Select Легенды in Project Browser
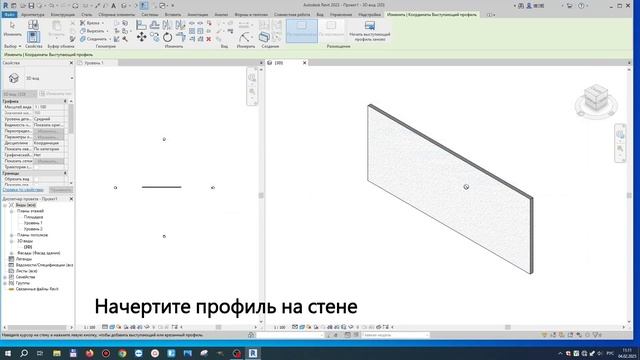This screenshot has width=640, height=360. click(24, 259)
